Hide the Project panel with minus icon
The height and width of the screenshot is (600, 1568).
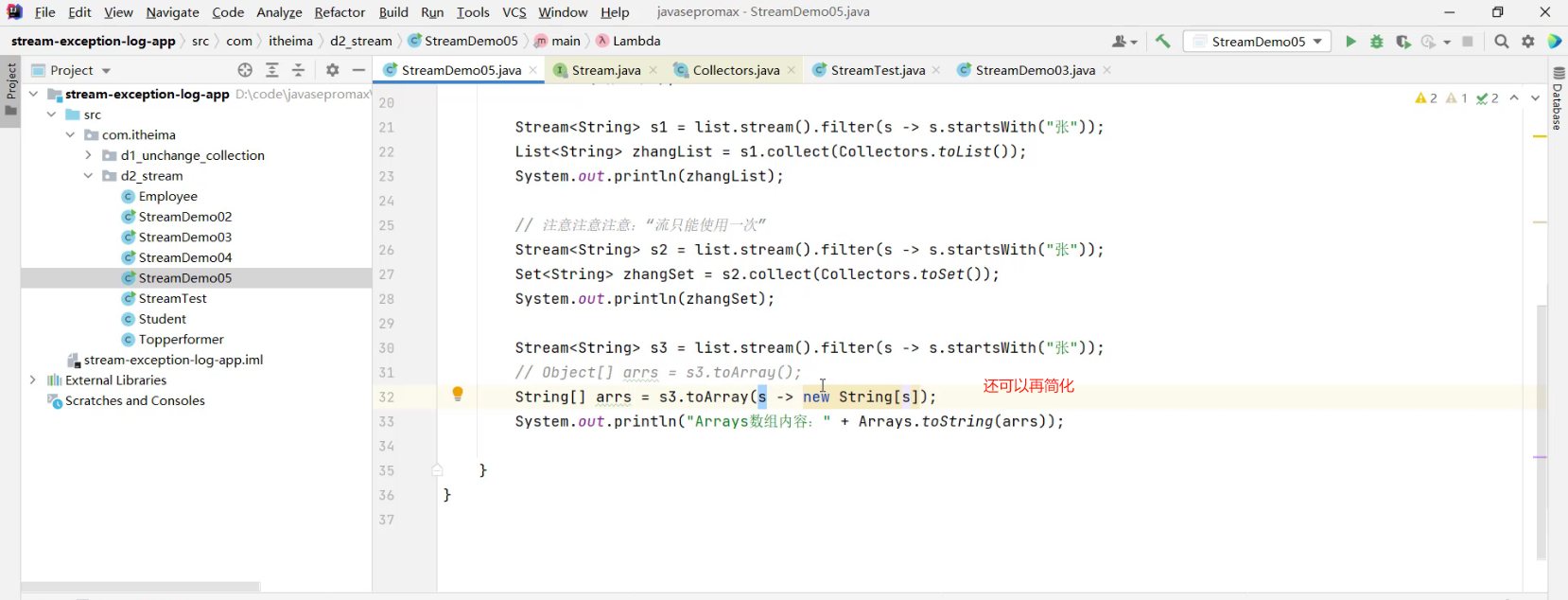(x=358, y=70)
